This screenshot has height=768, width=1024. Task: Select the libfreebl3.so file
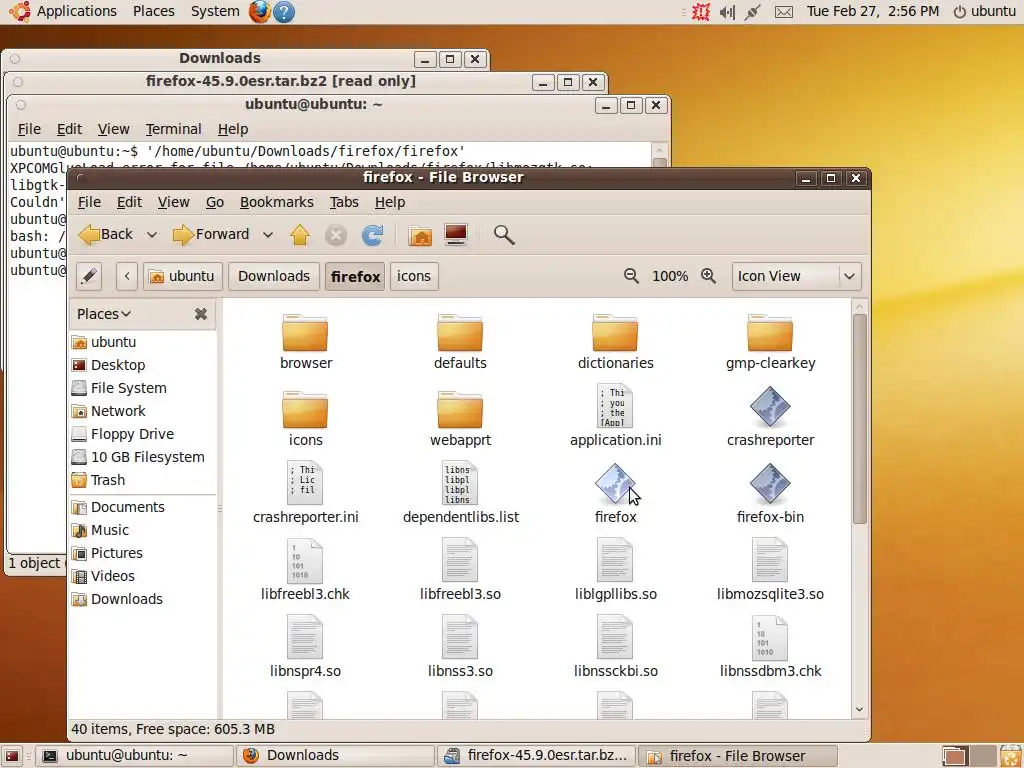tap(460, 570)
